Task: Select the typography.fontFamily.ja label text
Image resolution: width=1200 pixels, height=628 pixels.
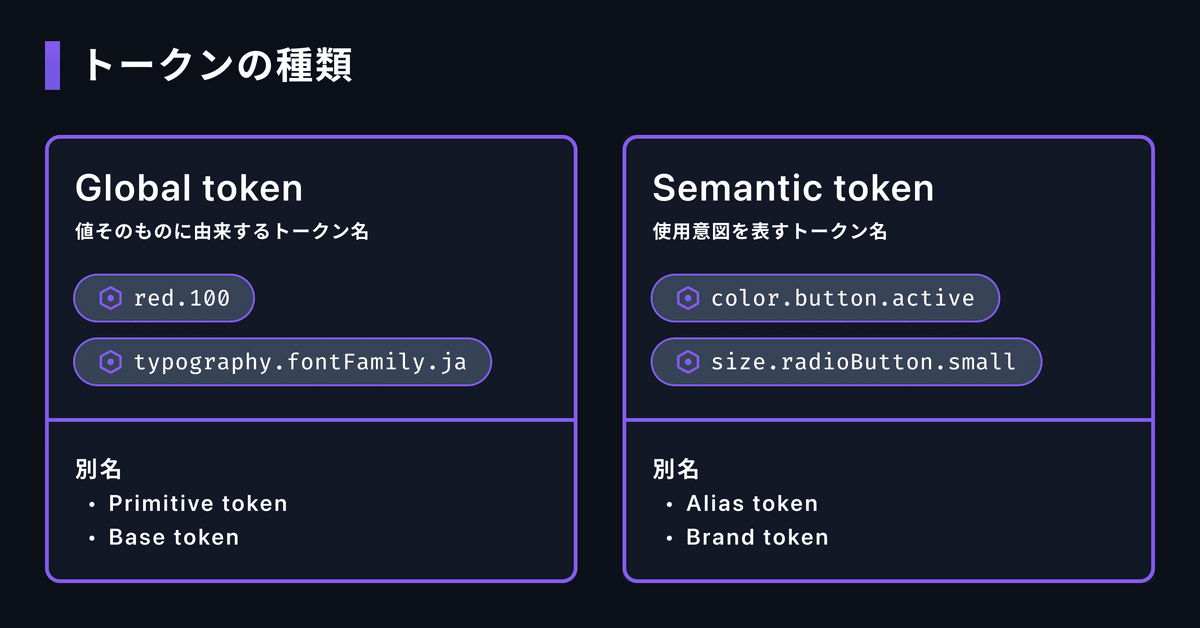Action: [300, 362]
